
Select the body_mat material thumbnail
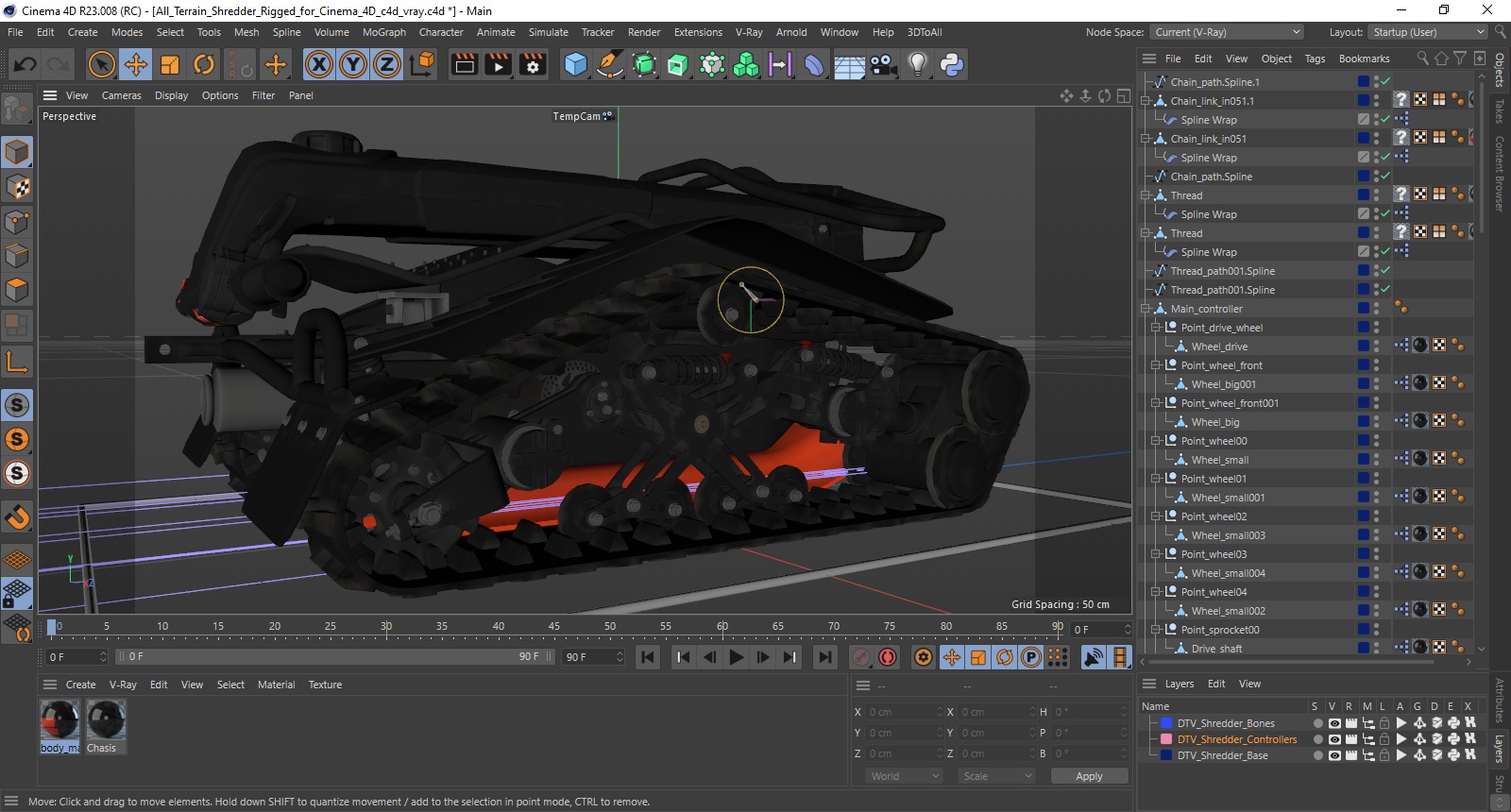[x=59, y=721]
